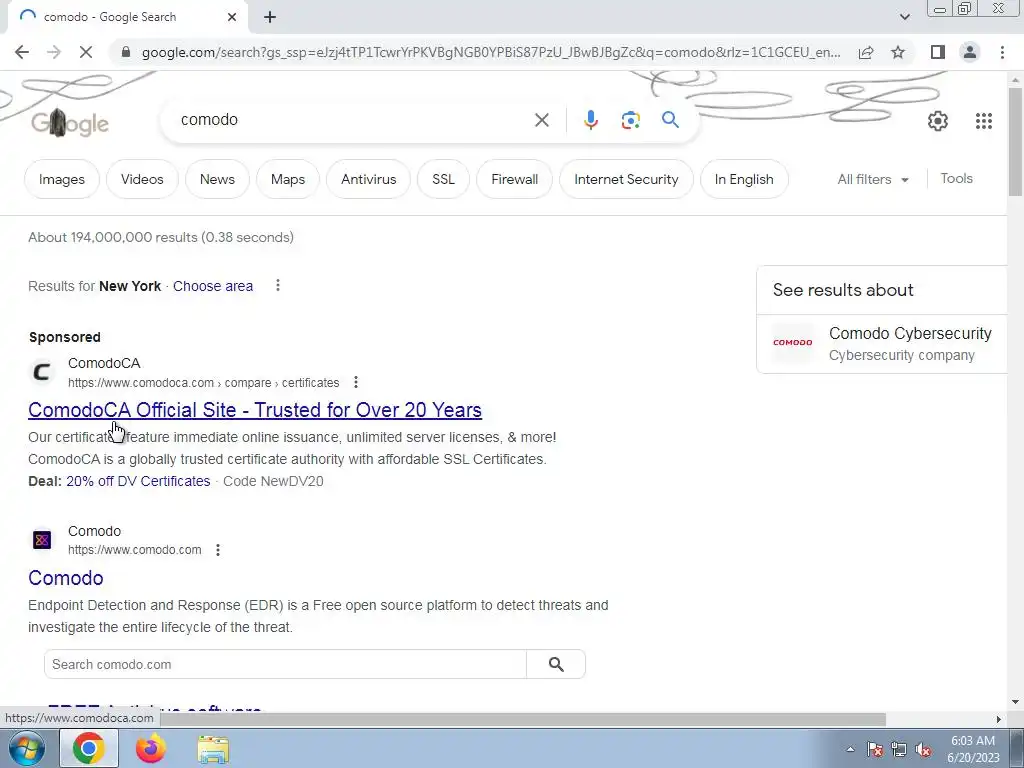The height and width of the screenshot is (768, 1024).
Task: Share this page icon in address bar
Action: pos(866,52)
